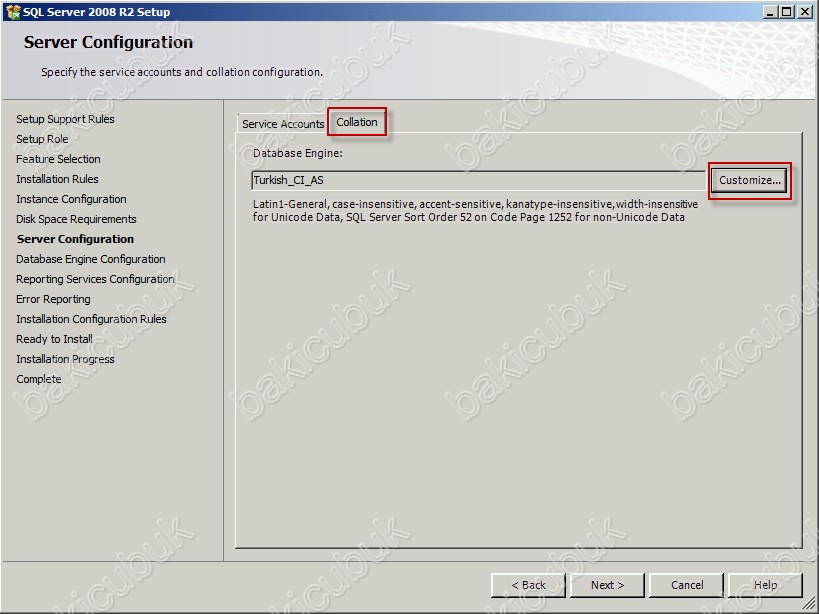Open Help for Server Configuration

765,585
